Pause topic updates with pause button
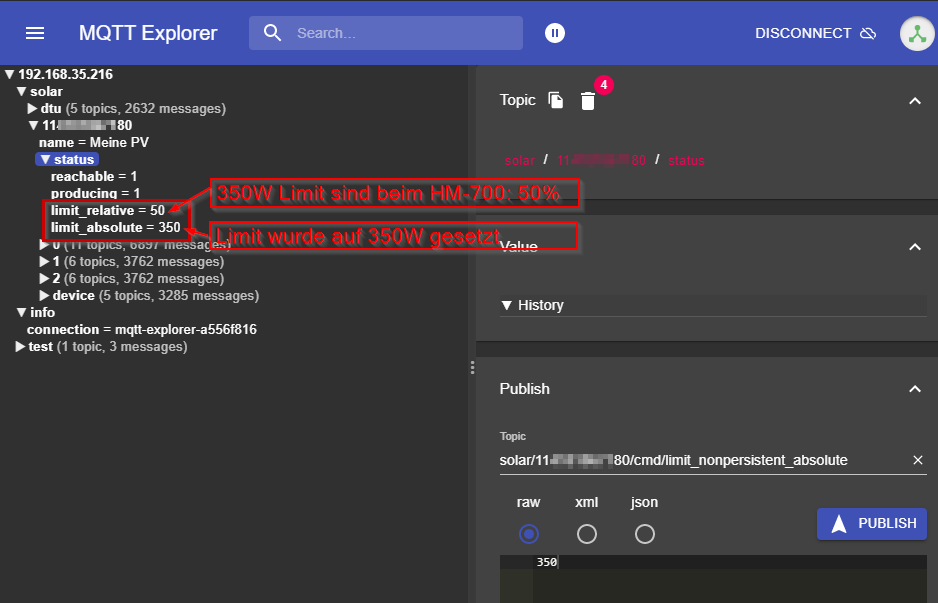This screenshot has width=938, height=603. (555, 33)
